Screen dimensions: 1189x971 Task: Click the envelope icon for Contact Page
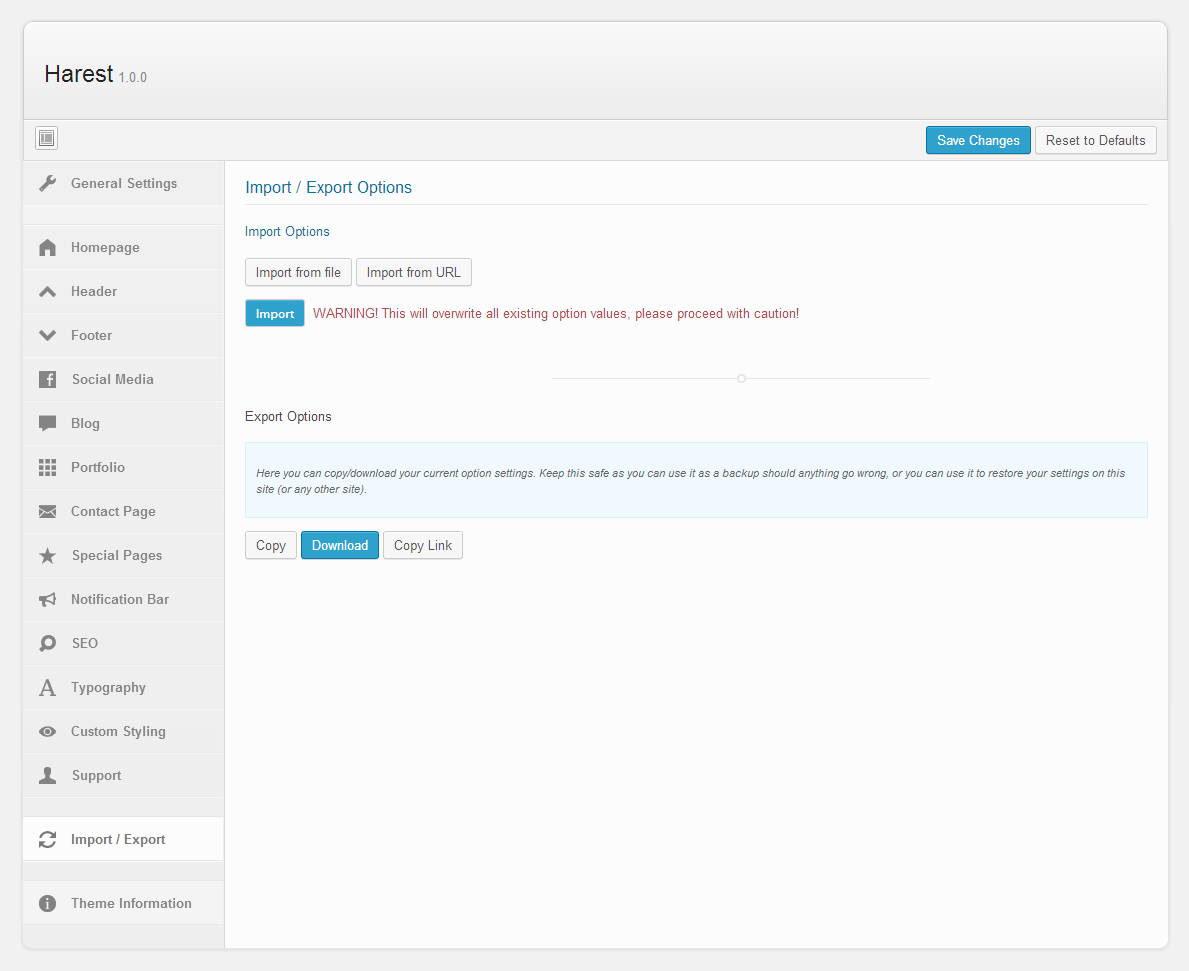(47, 512)
